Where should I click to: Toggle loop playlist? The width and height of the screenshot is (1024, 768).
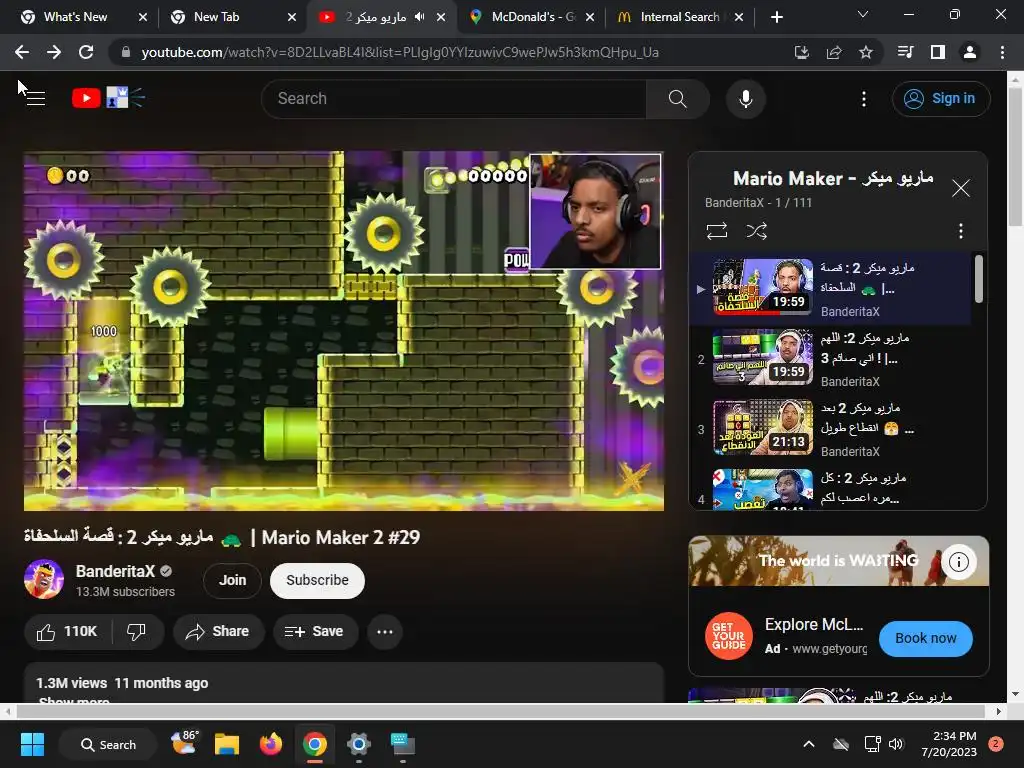[x=716, y=231]
